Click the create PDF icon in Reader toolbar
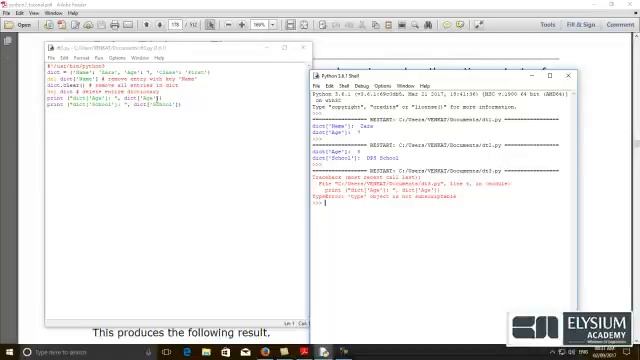Image resolution: width=640 pixels, height=360 pixels. point(49,25)
